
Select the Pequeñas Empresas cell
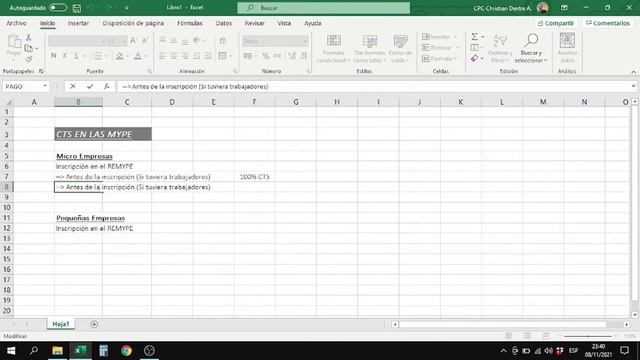tap(78, 218)
